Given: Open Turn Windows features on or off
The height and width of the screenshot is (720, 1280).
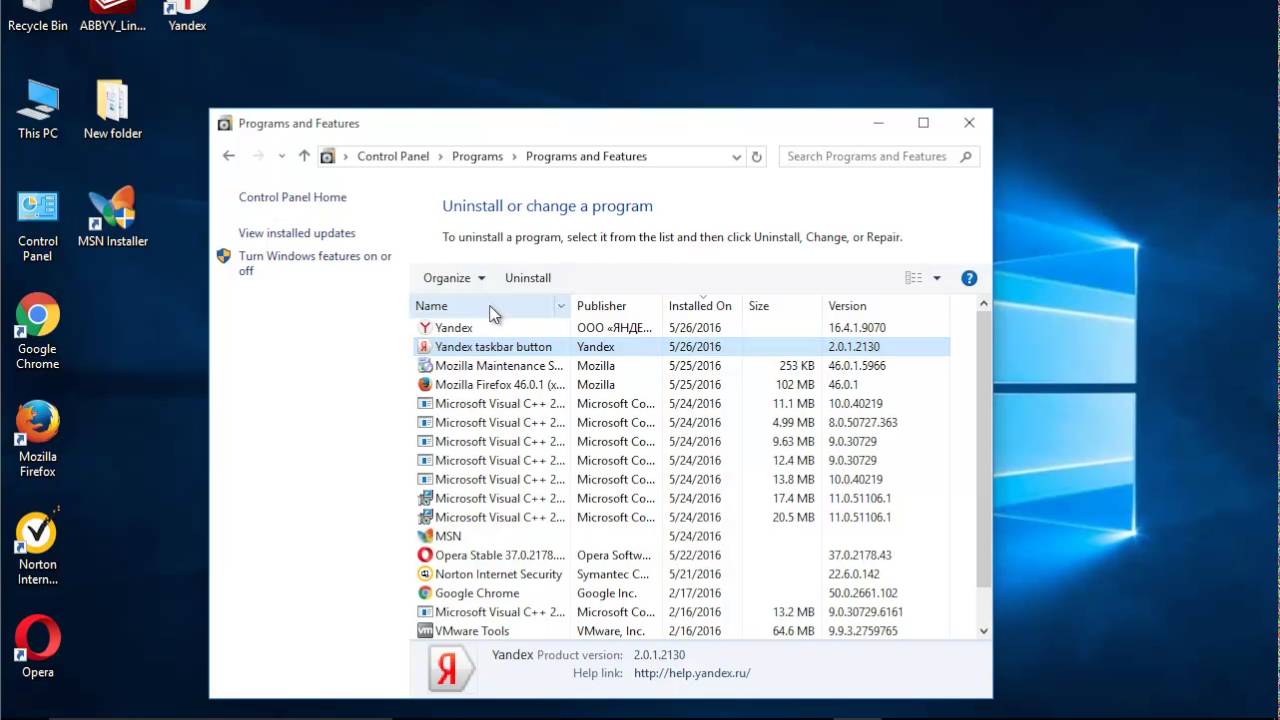Looking at the screenshot, I should click(x=314, y=263).
